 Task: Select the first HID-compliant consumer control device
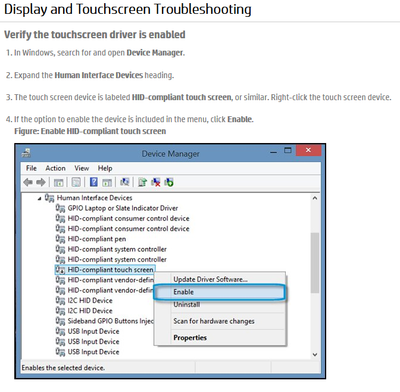128,219
